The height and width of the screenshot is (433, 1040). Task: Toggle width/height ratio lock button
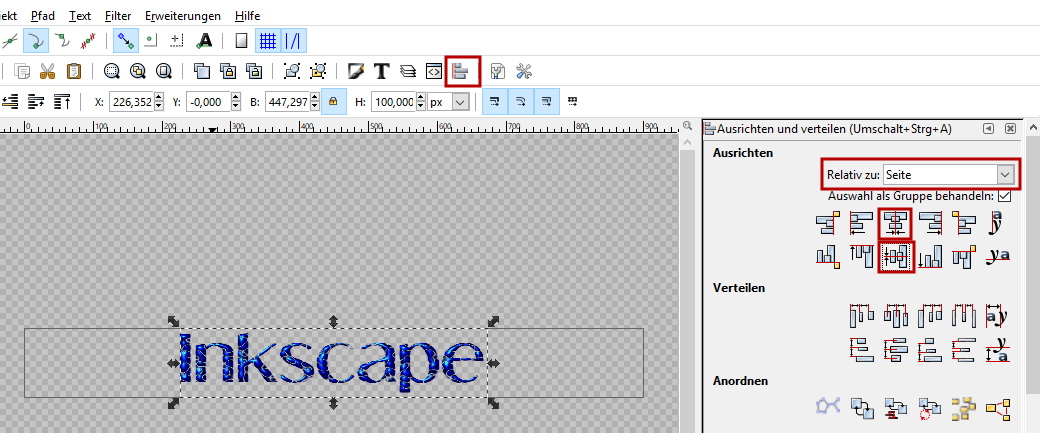pos(333,101)
